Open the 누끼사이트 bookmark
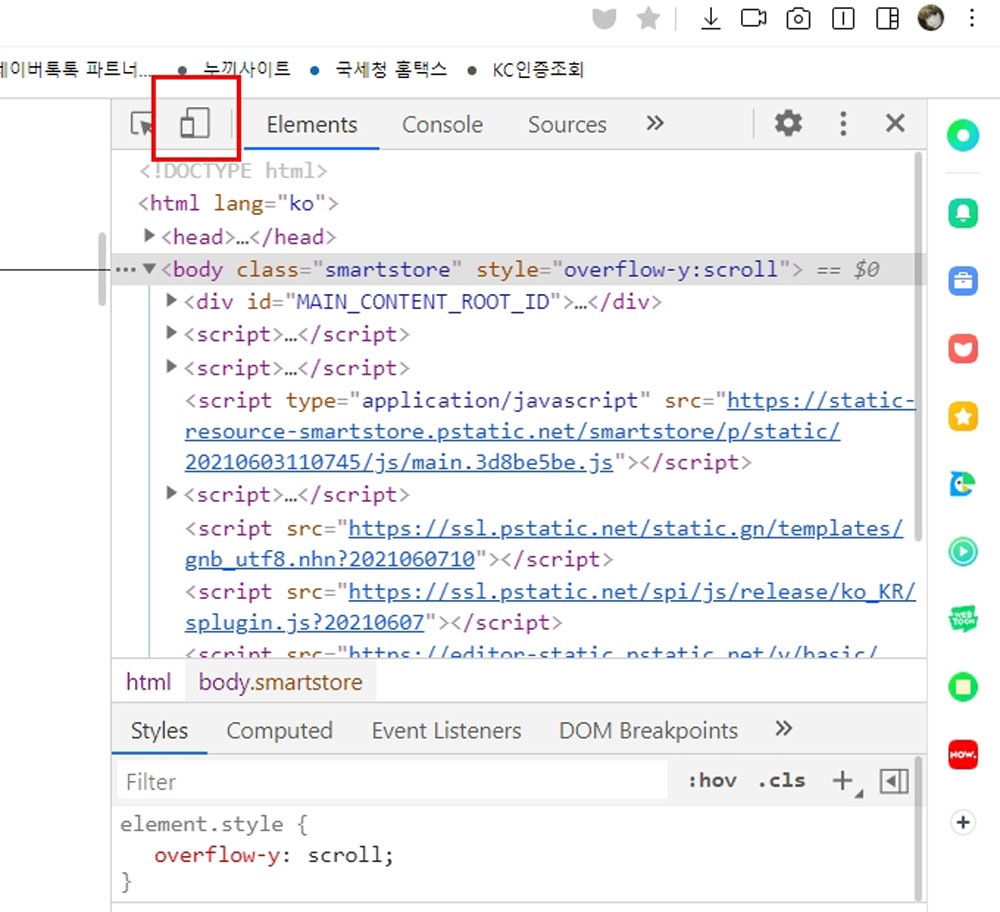Viewport: 1000px width, 912px height. click(246, 68)
